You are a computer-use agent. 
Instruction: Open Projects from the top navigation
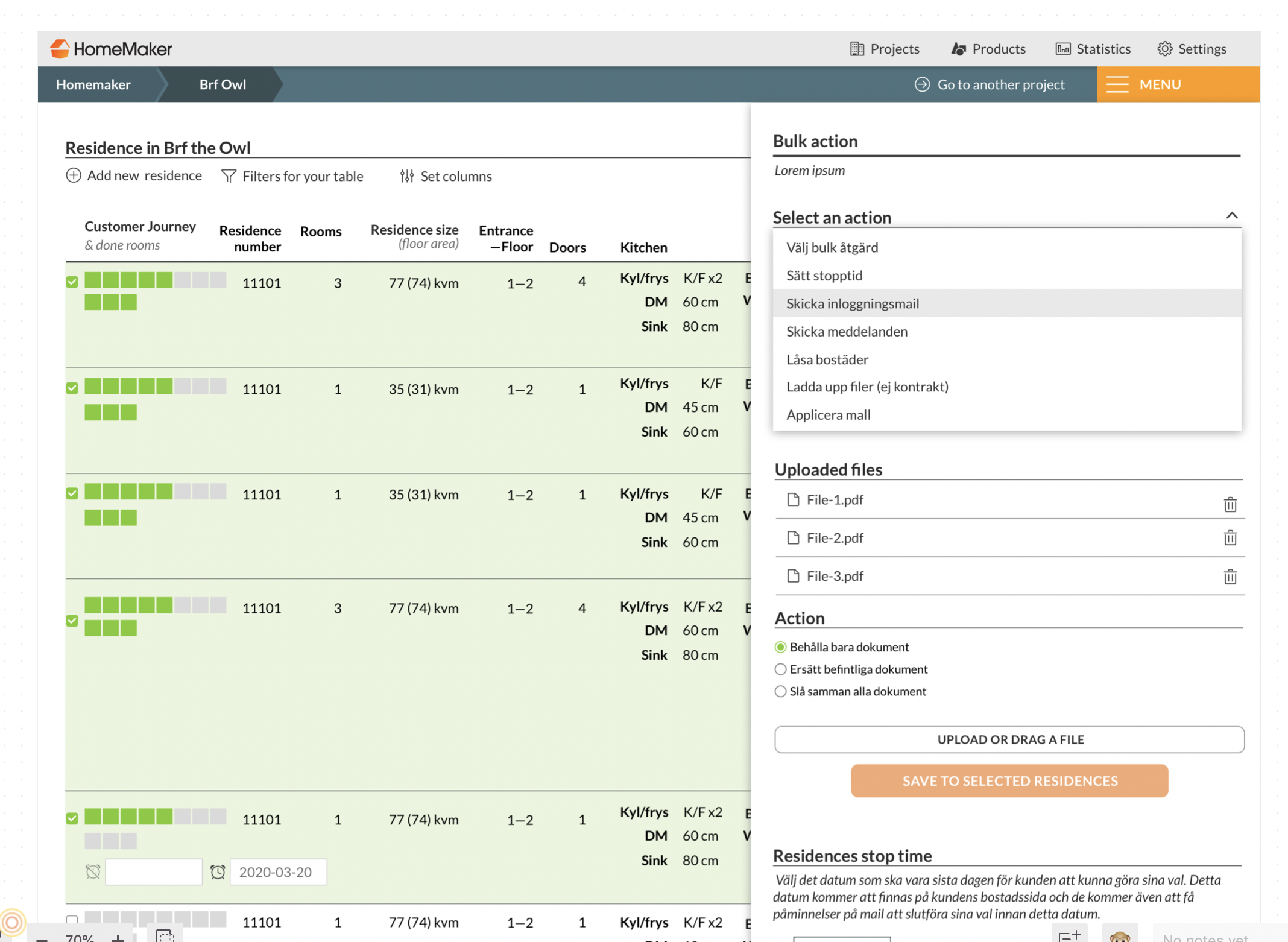pyautogui.click(x=885, y=49)
